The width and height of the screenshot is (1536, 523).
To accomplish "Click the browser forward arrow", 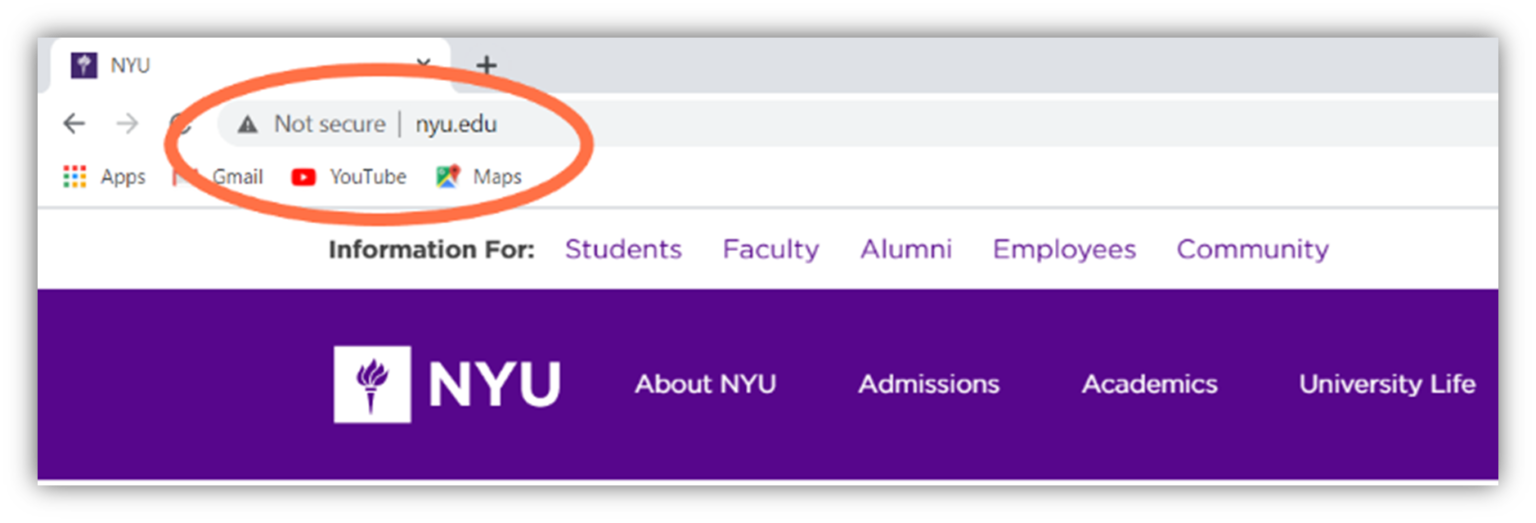I will [128, 124].
